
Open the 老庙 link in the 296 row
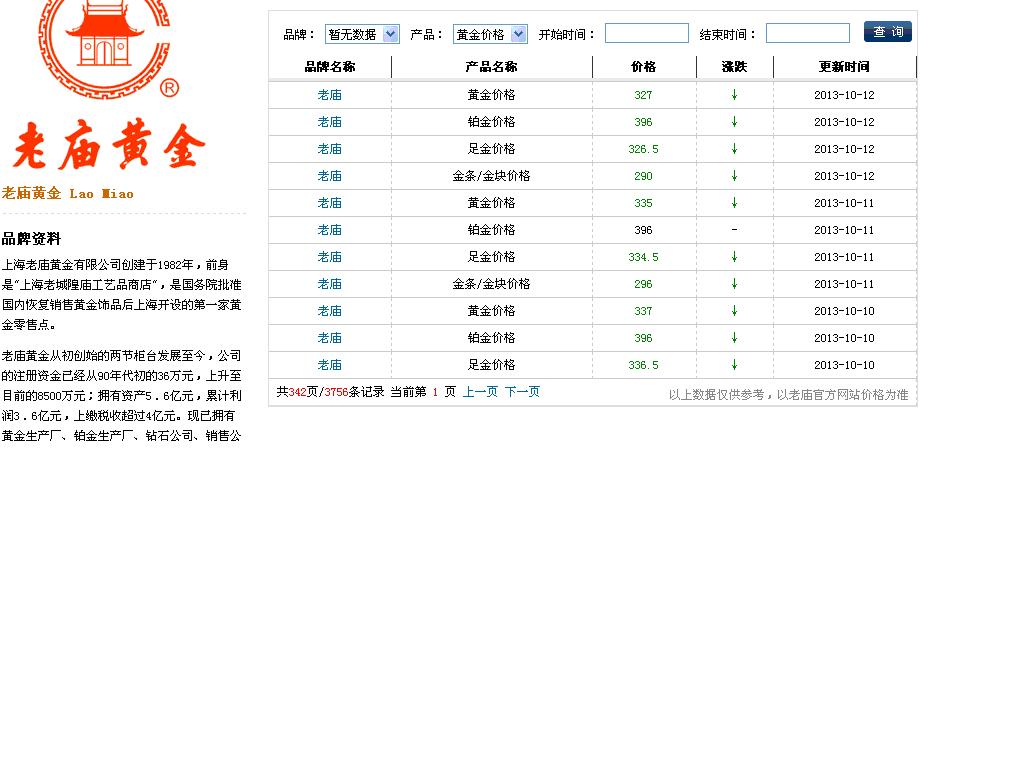pos(330,284)
